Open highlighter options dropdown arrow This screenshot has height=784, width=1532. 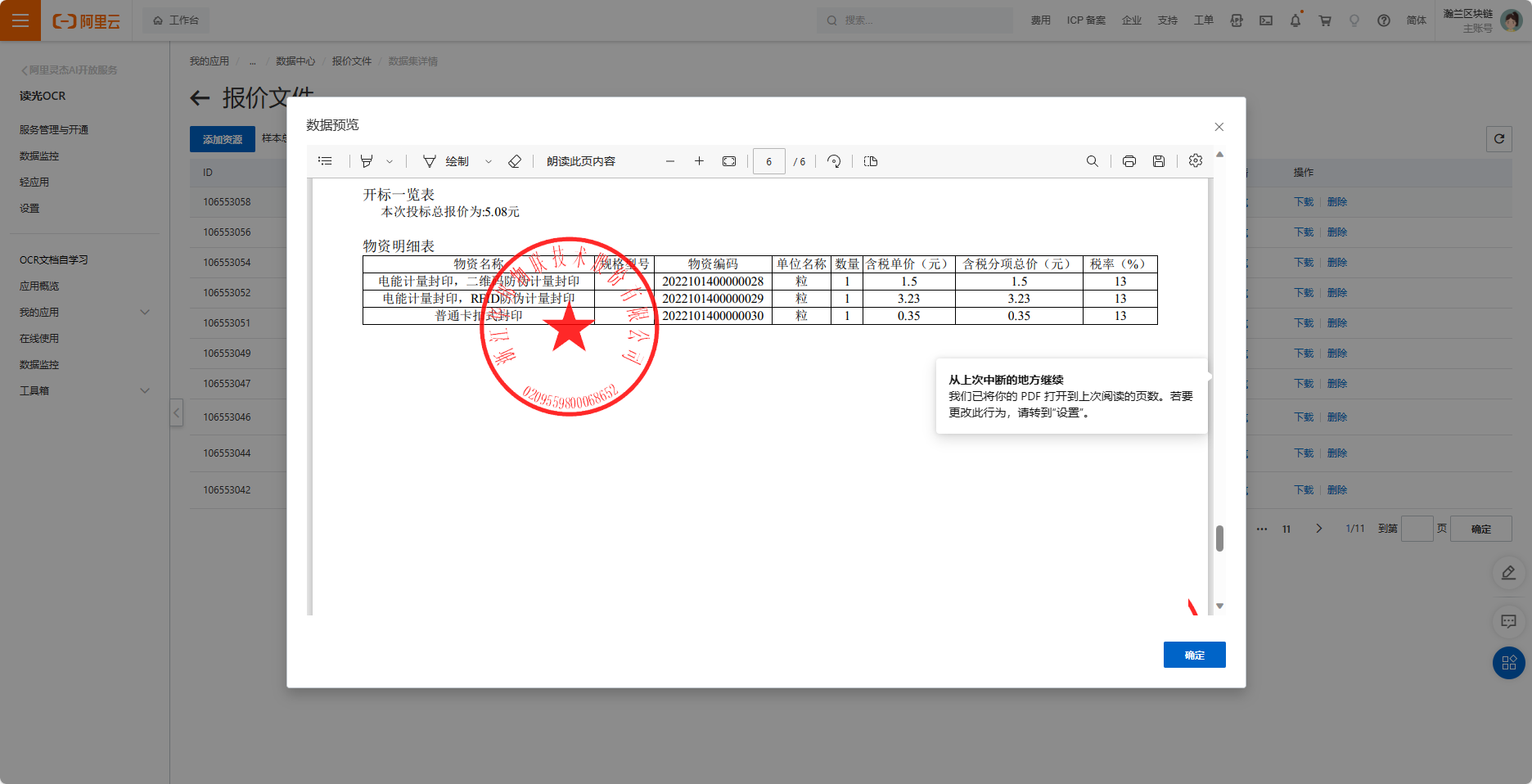point(390,161)
